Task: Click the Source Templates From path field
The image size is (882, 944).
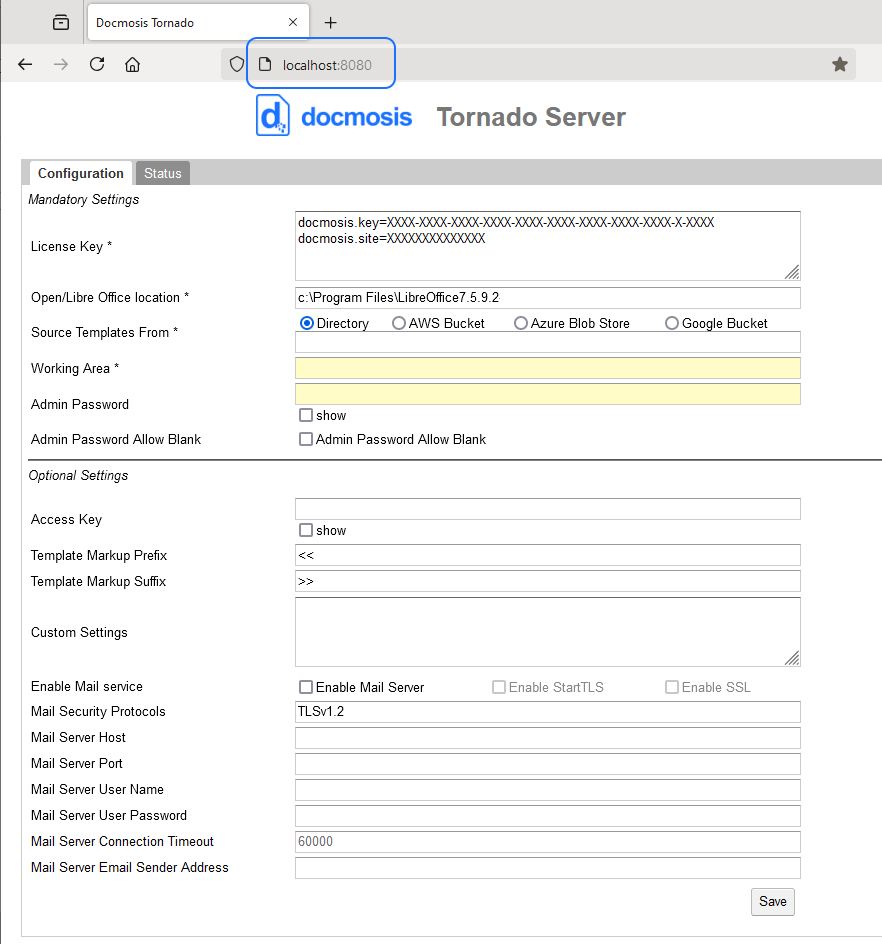Action: (x=547, y=342)
